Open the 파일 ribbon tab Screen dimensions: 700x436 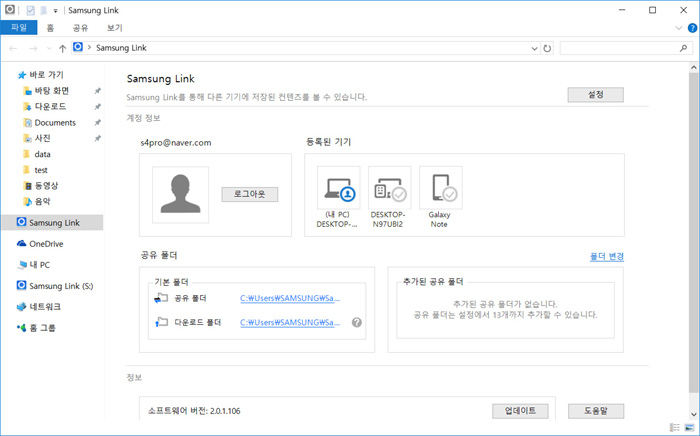click(x=19, y=28)
